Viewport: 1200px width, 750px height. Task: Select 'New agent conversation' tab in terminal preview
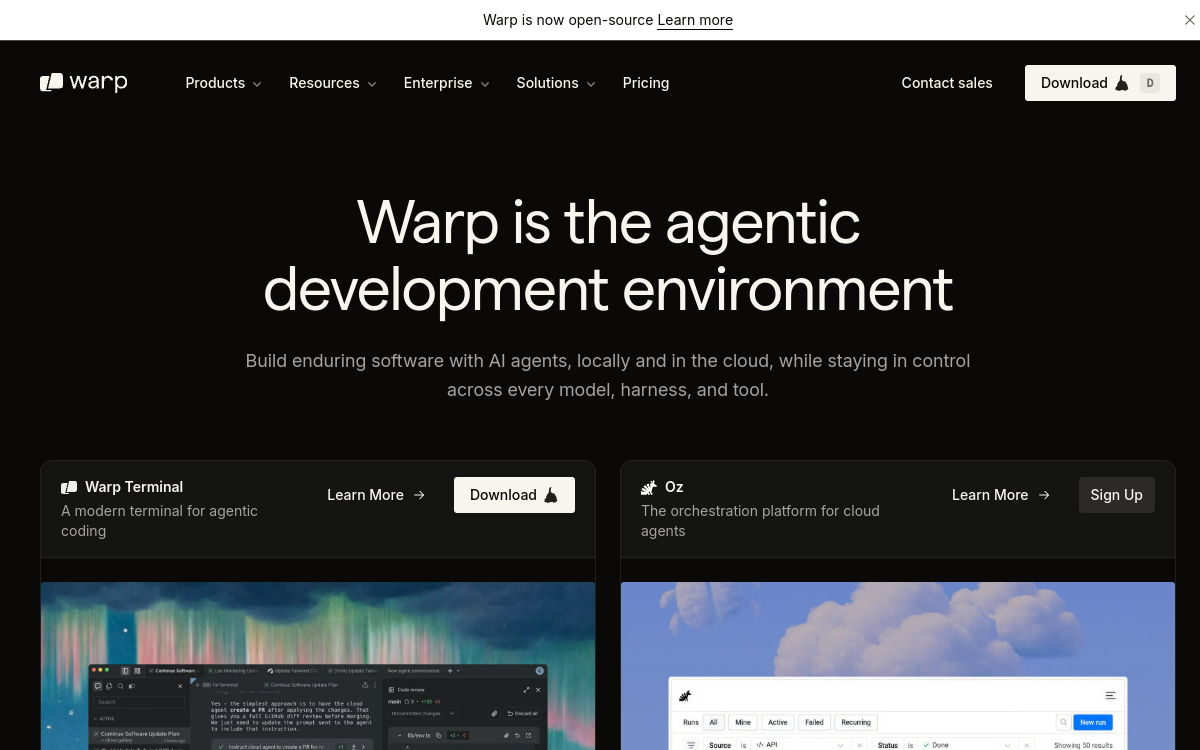click(x=413, y=671)
